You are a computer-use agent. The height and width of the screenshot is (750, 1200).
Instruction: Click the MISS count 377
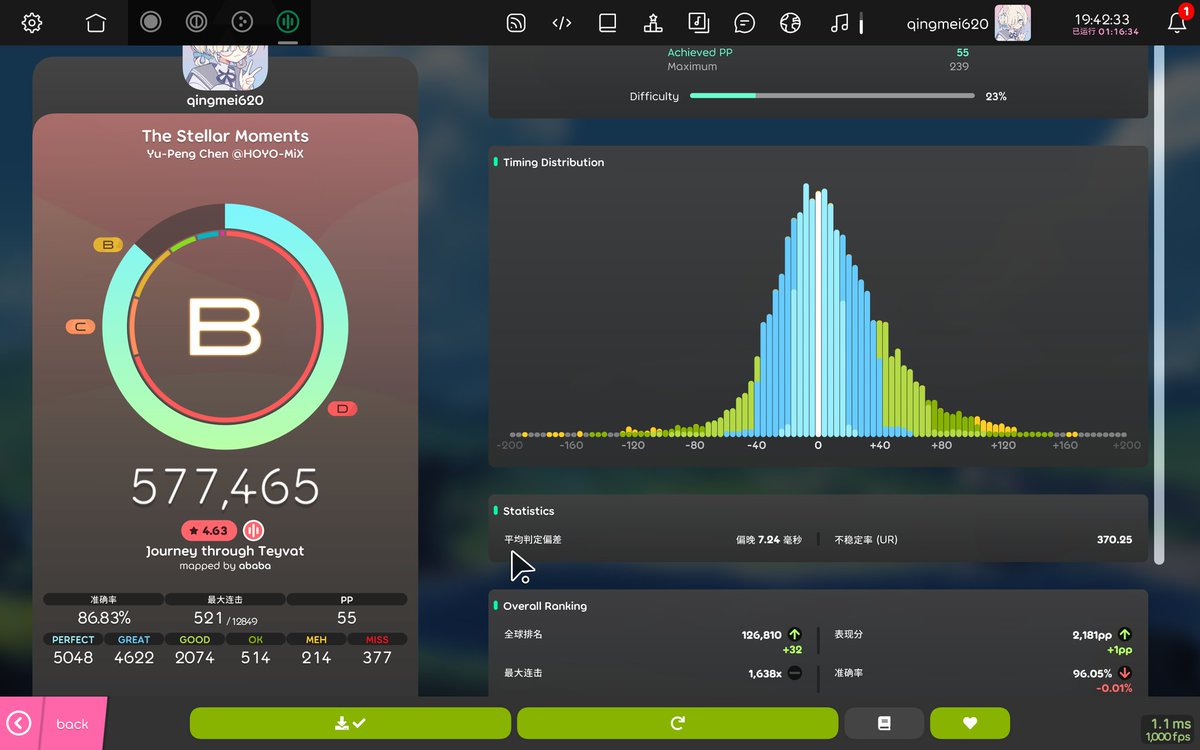click(x=377, y=657)
